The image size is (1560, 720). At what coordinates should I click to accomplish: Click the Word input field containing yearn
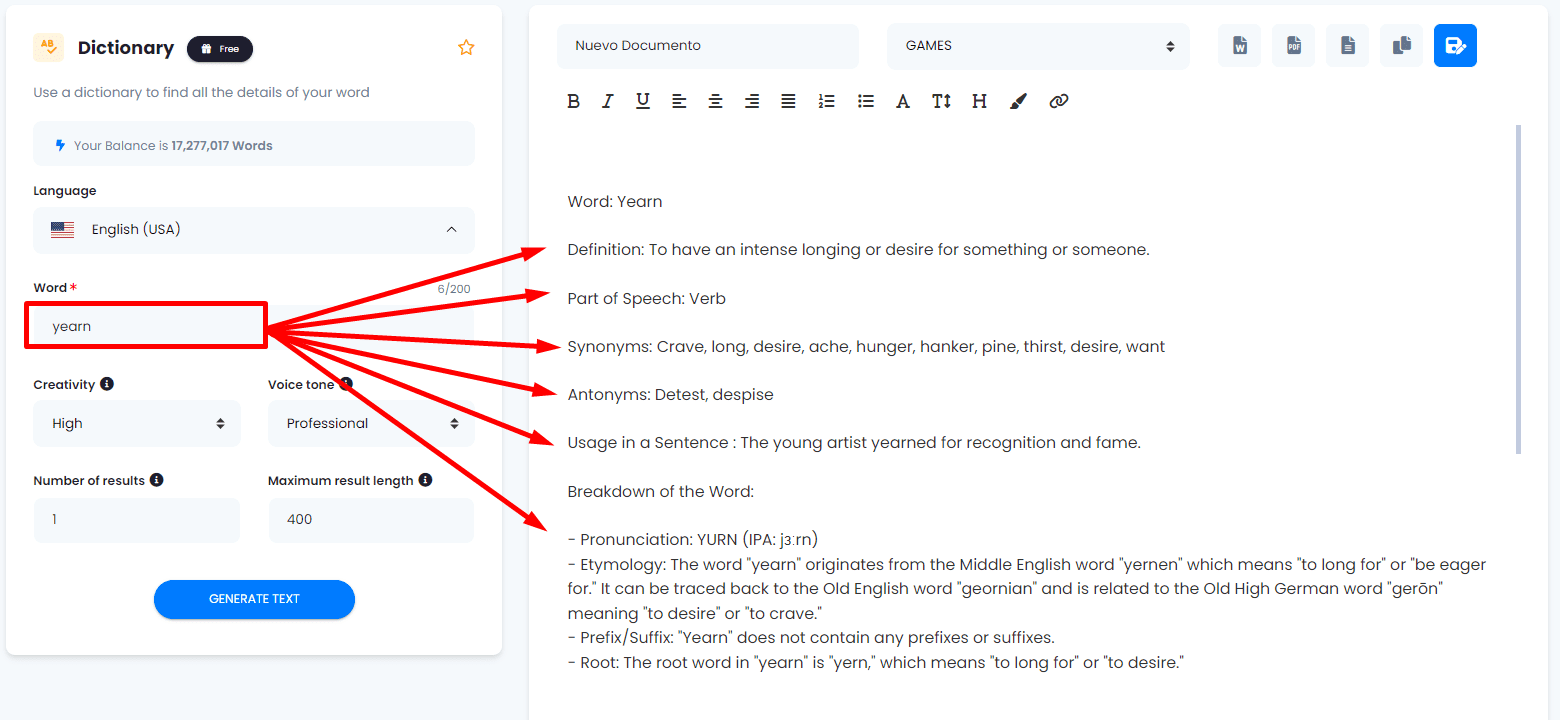(x=146, y=326)
